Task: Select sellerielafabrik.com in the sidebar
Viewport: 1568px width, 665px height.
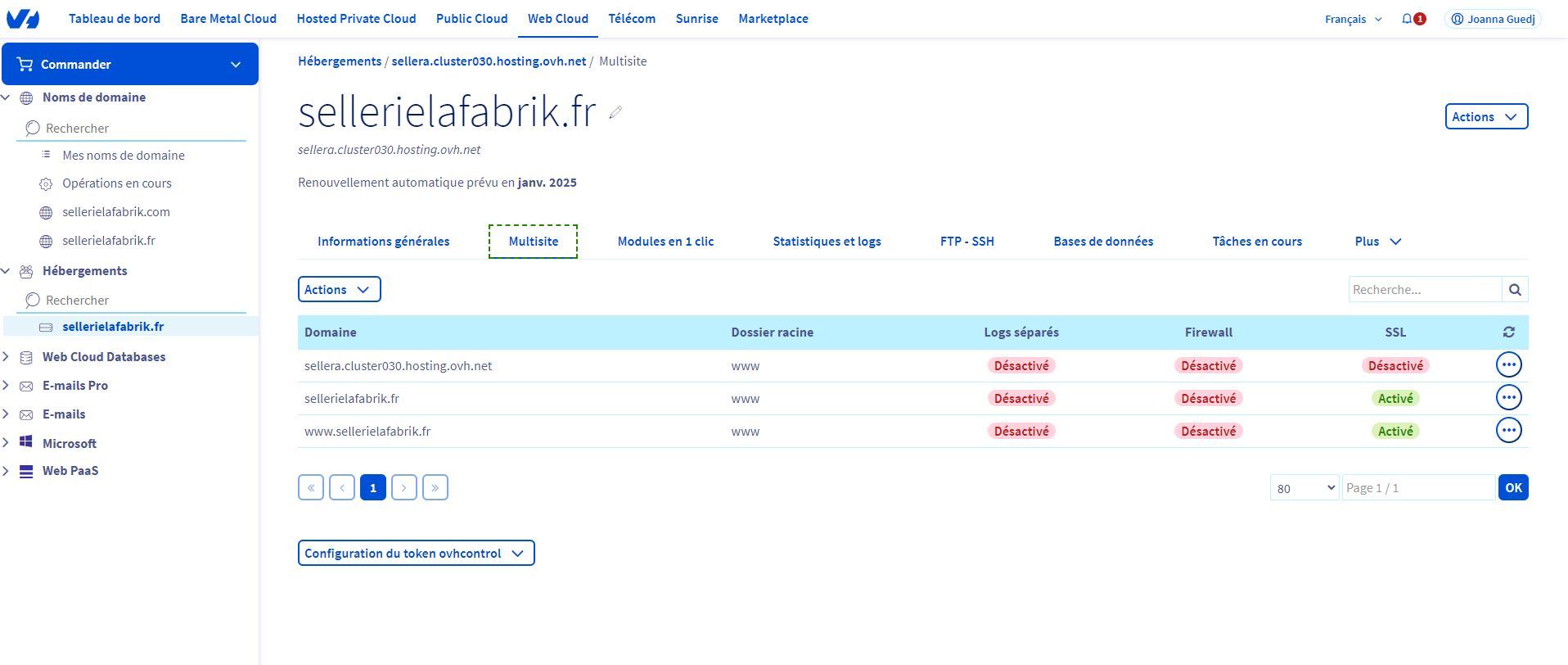Action: 116,212
